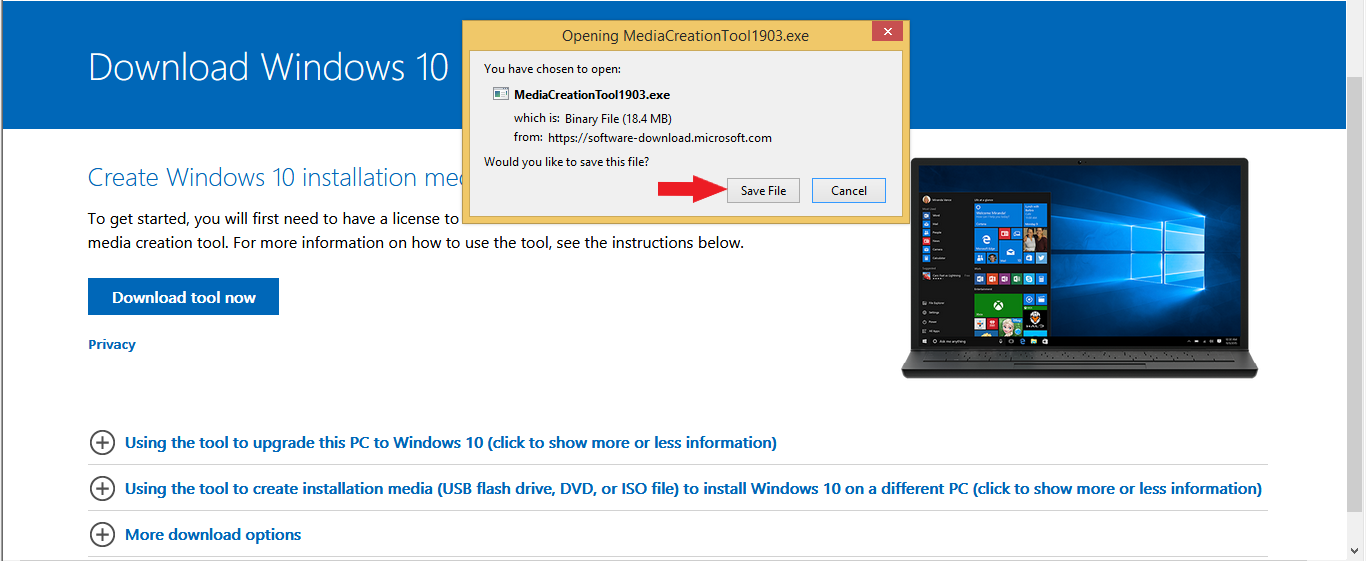
Task: Expand the upgrade this PC plus icon
Action: [102, 443]
